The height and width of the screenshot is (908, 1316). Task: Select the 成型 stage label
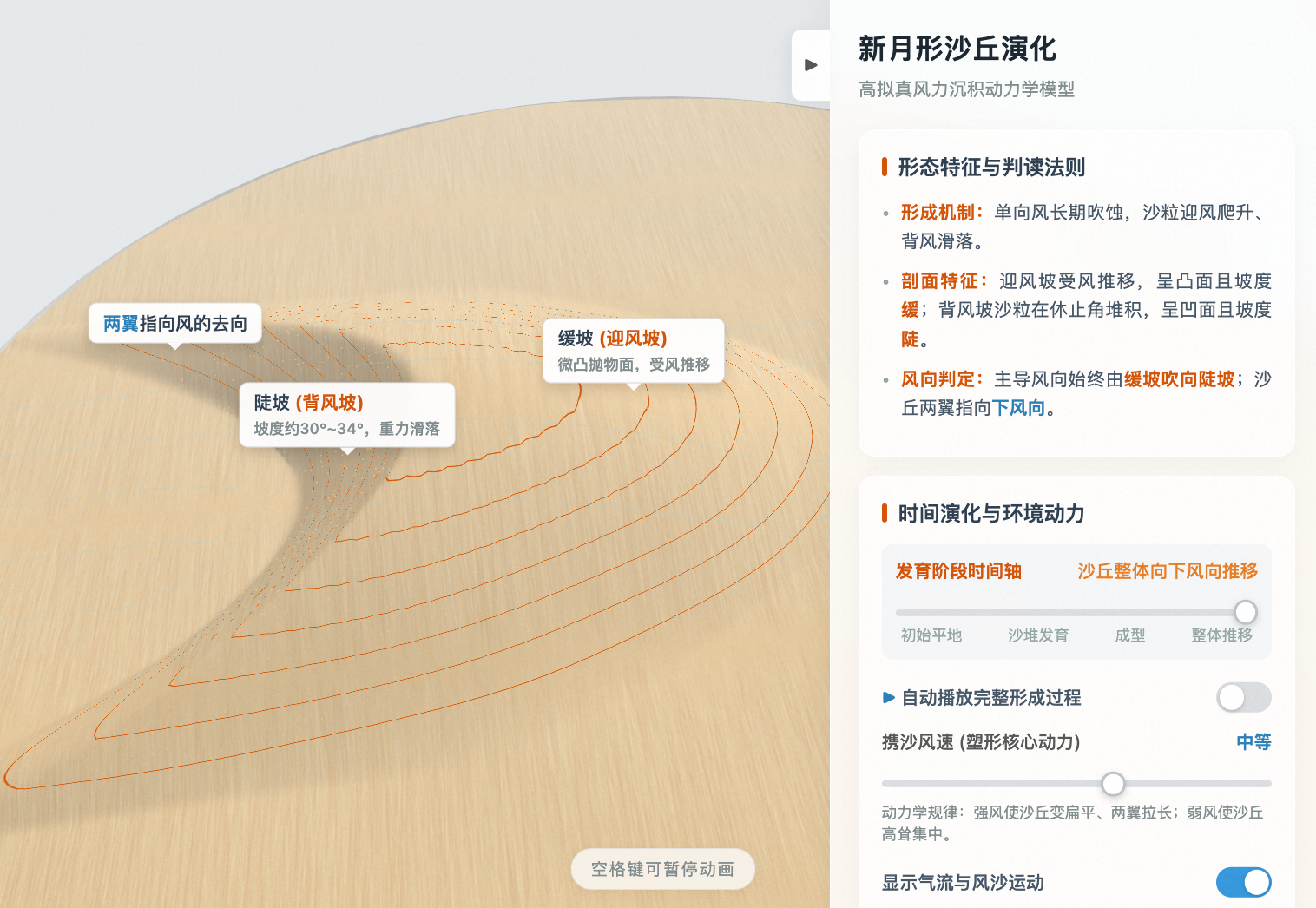[x=1130, y=635]
